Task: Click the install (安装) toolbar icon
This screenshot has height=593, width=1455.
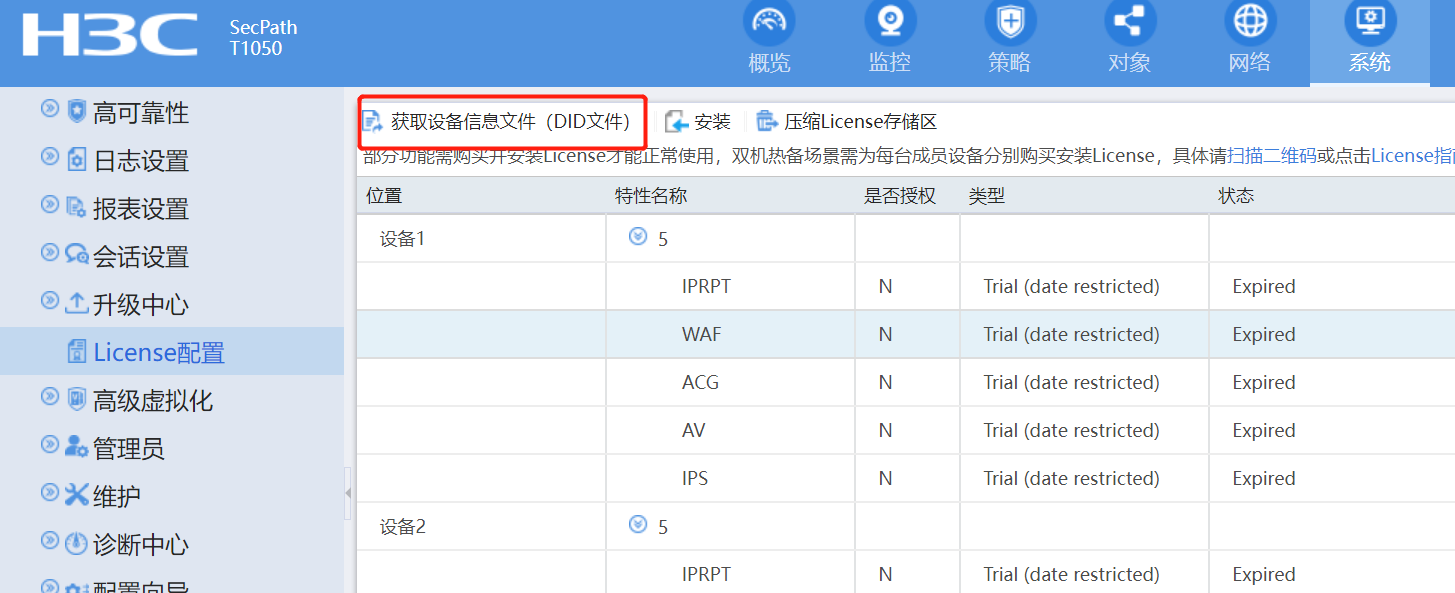Action: [x=677, y=122]
